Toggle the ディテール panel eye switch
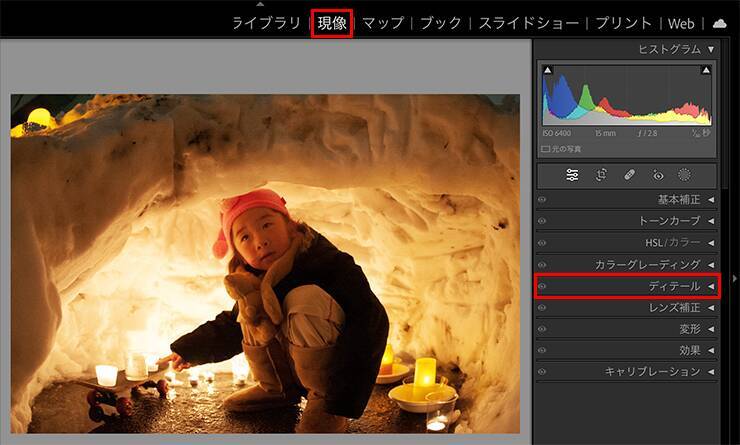The height and width of the screenshot is (445, 740). pos(542,287)
